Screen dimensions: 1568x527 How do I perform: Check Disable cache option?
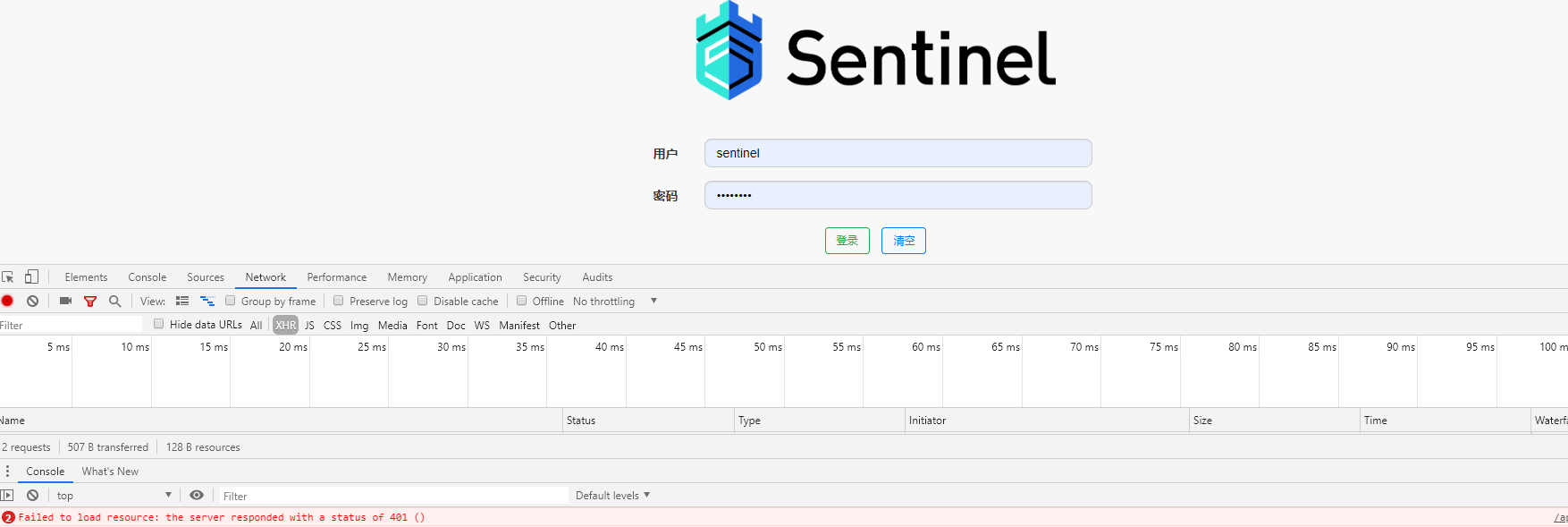423,301
